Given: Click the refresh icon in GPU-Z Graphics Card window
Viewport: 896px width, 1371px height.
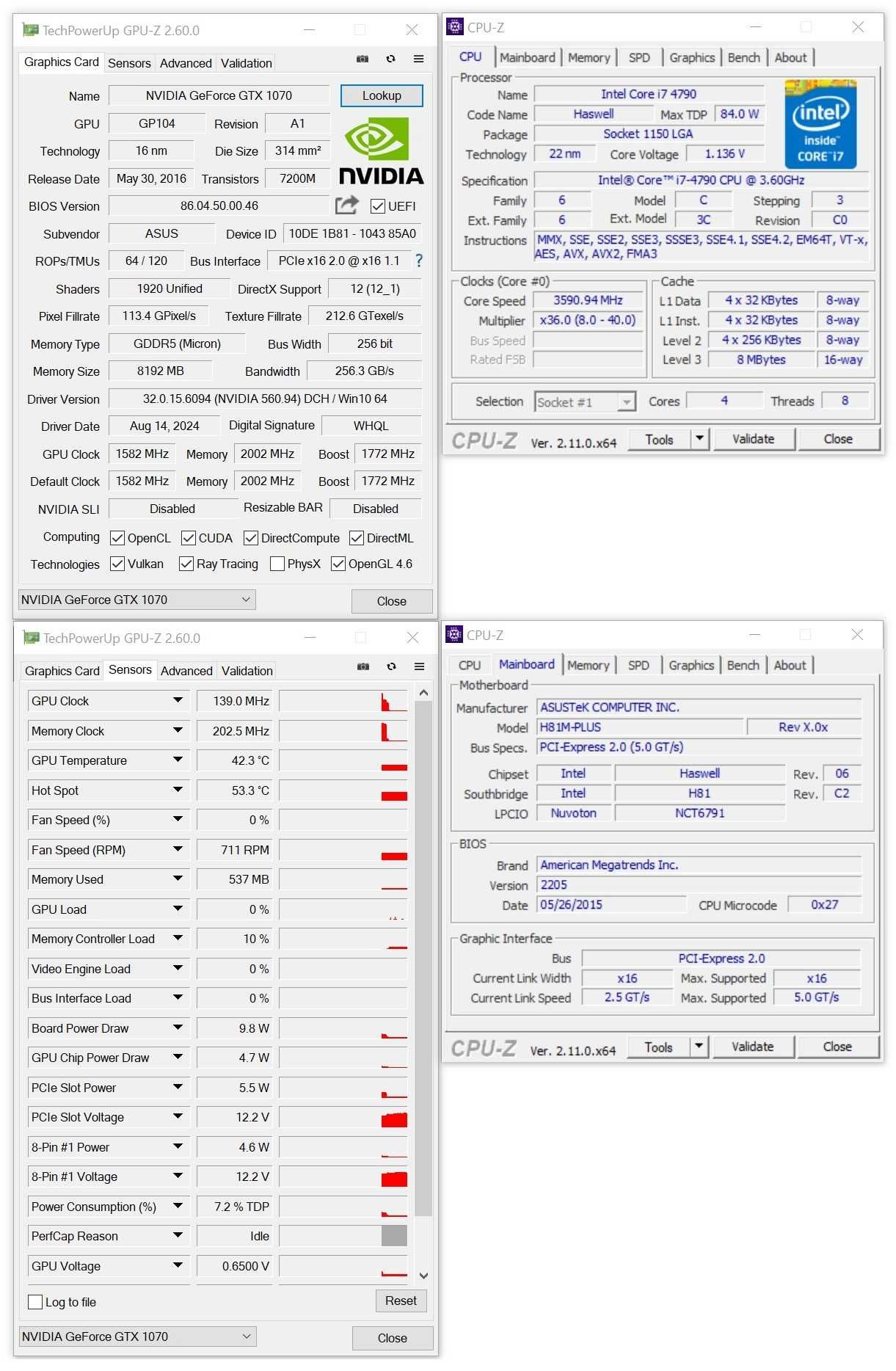Looking at the screenshot, I should tap(391, 59).
